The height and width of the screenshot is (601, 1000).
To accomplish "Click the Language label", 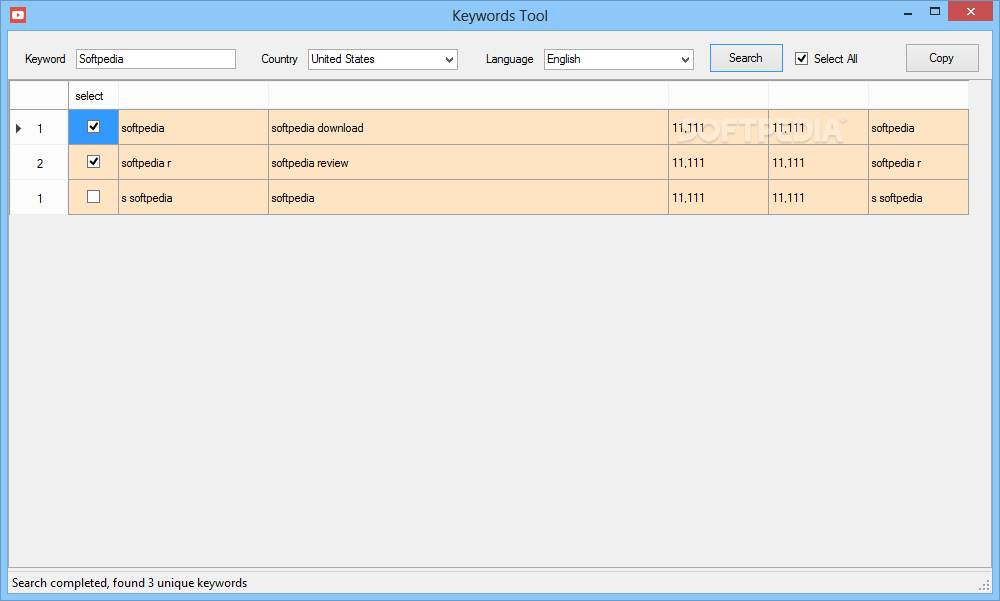I will (510, 59).
